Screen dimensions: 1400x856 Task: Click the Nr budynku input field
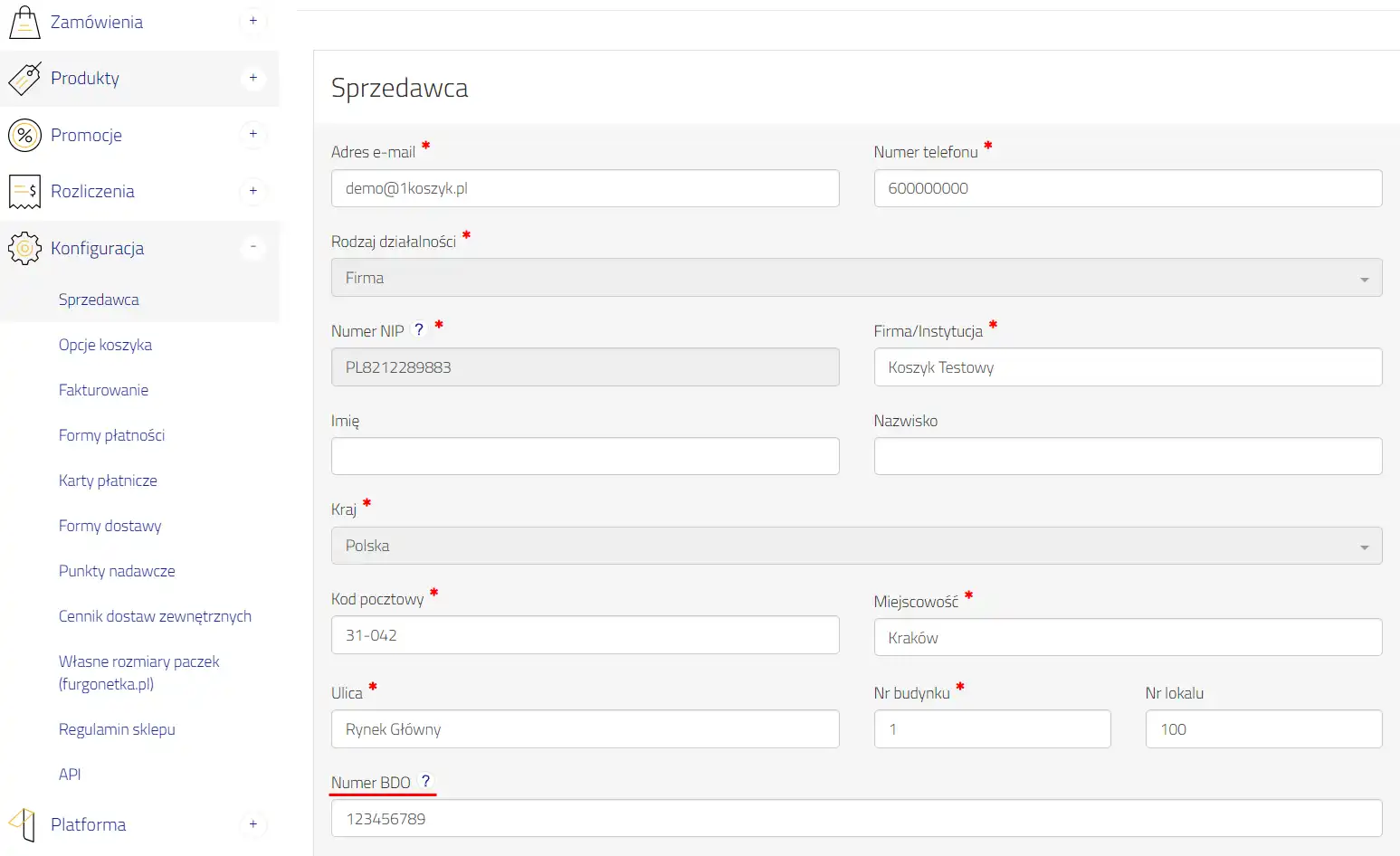[992, 729]
